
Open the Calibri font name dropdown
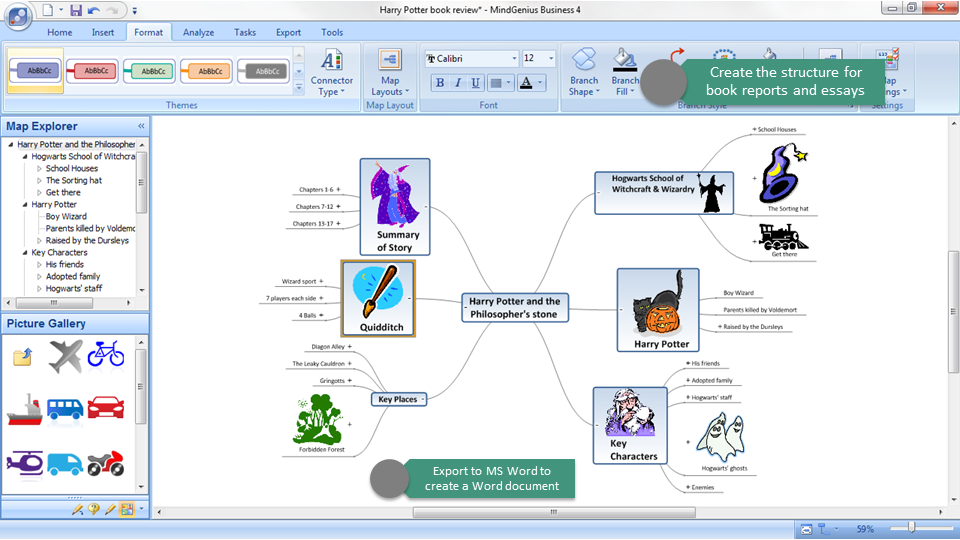(514, 58)
